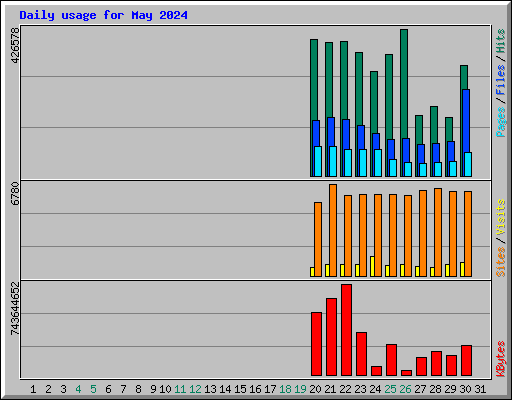Click the red KBytes bar for day 20
This screenshot has height=400, width=512.
[316, 344]
